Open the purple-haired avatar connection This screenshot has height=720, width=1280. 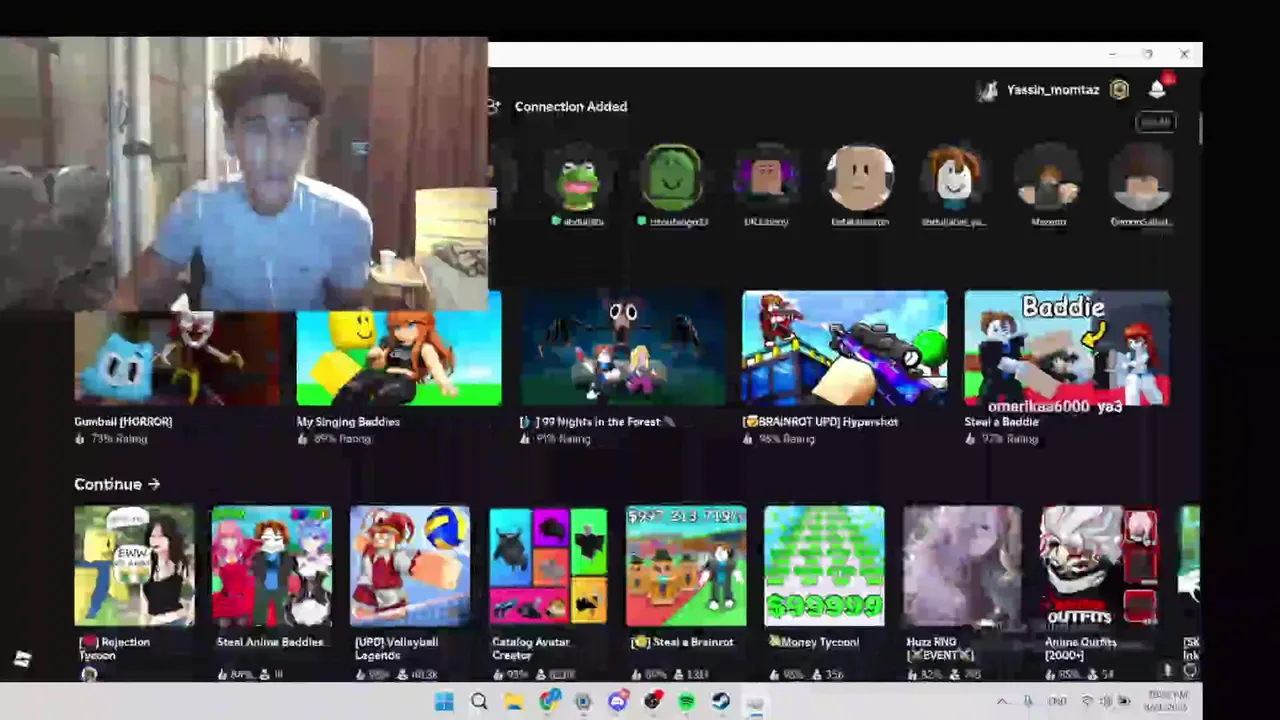[x=766, y=178]
